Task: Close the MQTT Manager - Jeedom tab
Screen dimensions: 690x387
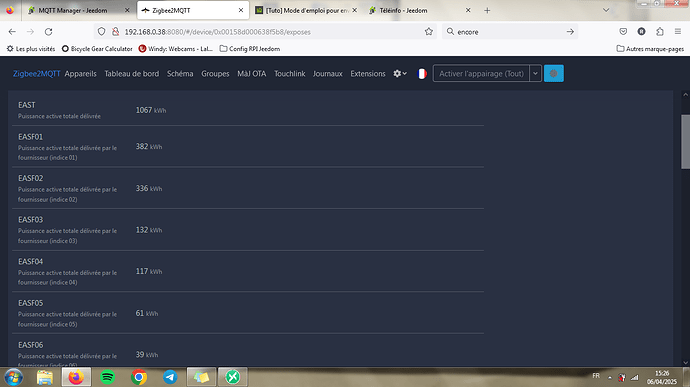Action: click(x=127, y=10)
